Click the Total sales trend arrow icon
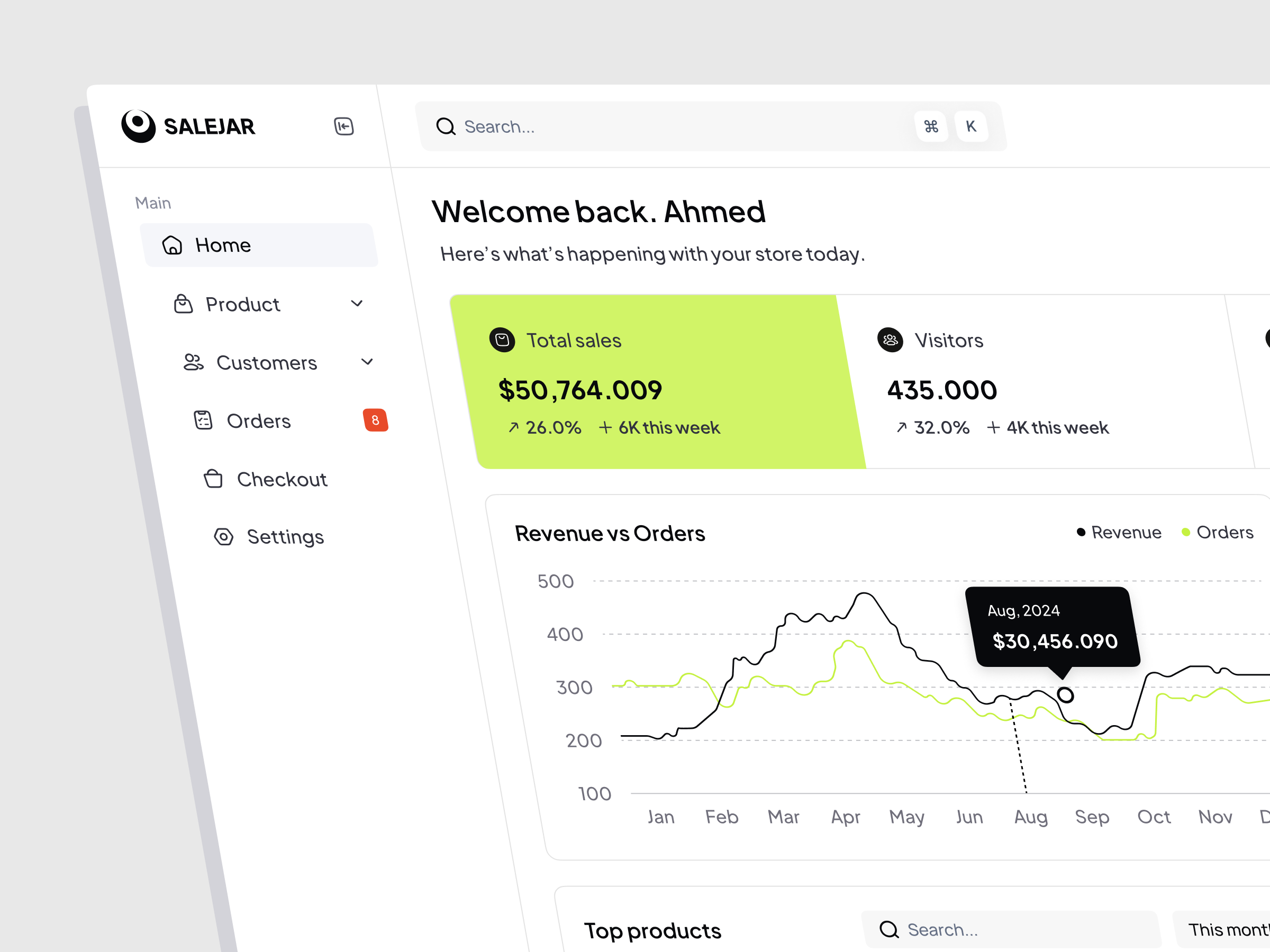 click(x=513, y=427)
